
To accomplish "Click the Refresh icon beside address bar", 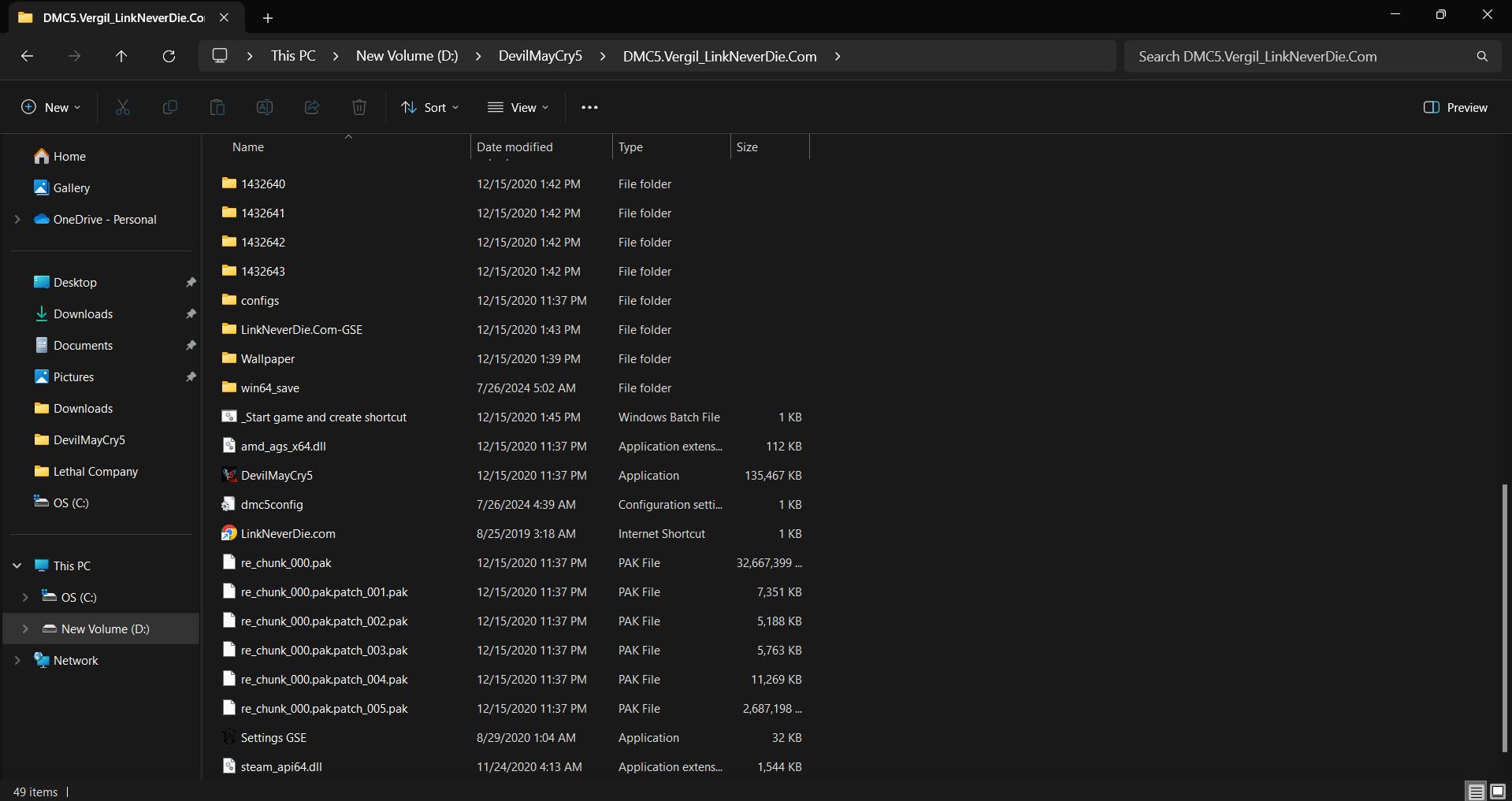I will 169,56.
